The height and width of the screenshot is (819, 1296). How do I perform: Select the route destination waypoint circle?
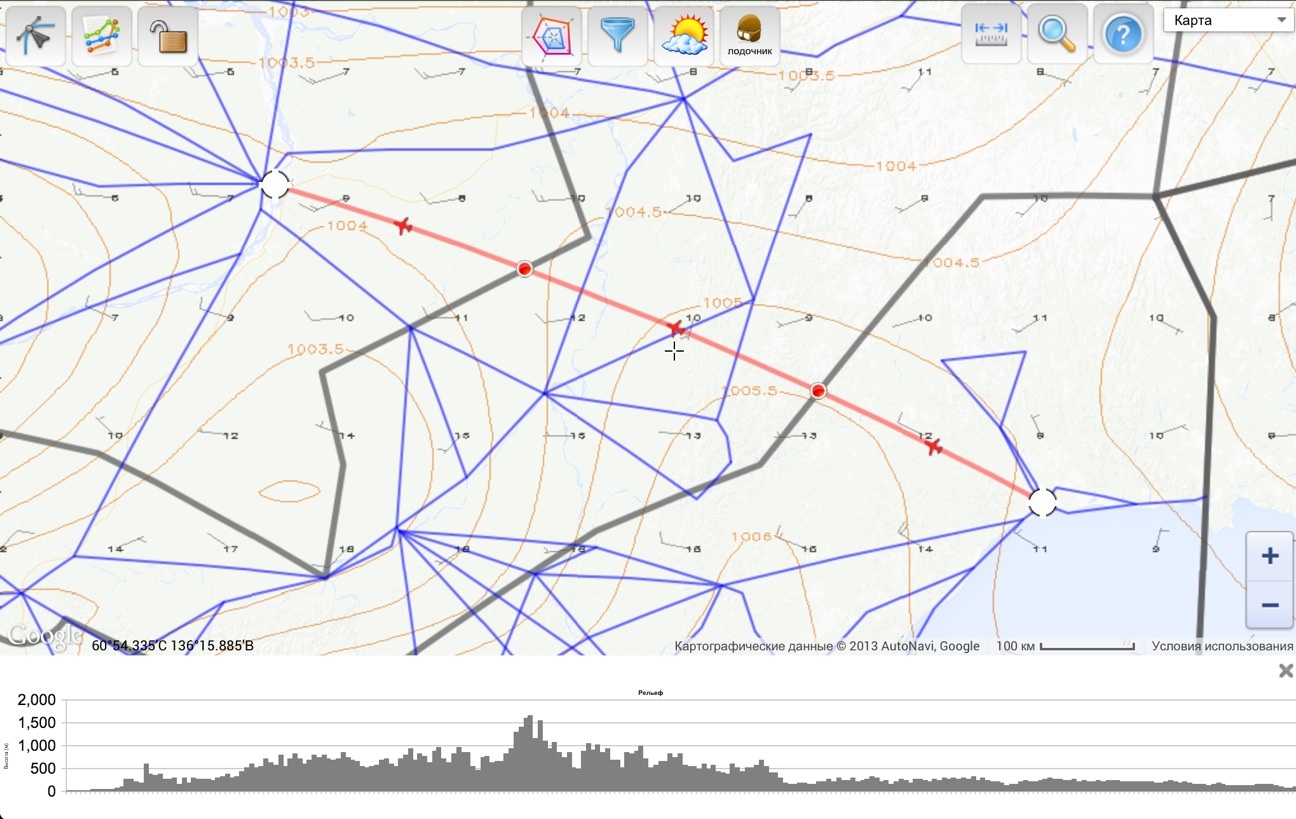1042,502
